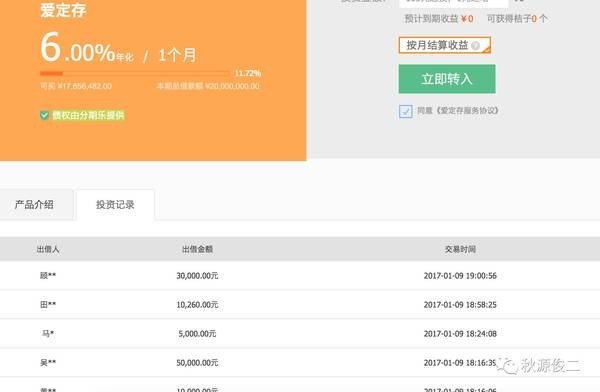Click timestamp 2017-01-09 19:00:56
Image resolution: width=600 pixels, height=392 pixels.
(460, 276)
